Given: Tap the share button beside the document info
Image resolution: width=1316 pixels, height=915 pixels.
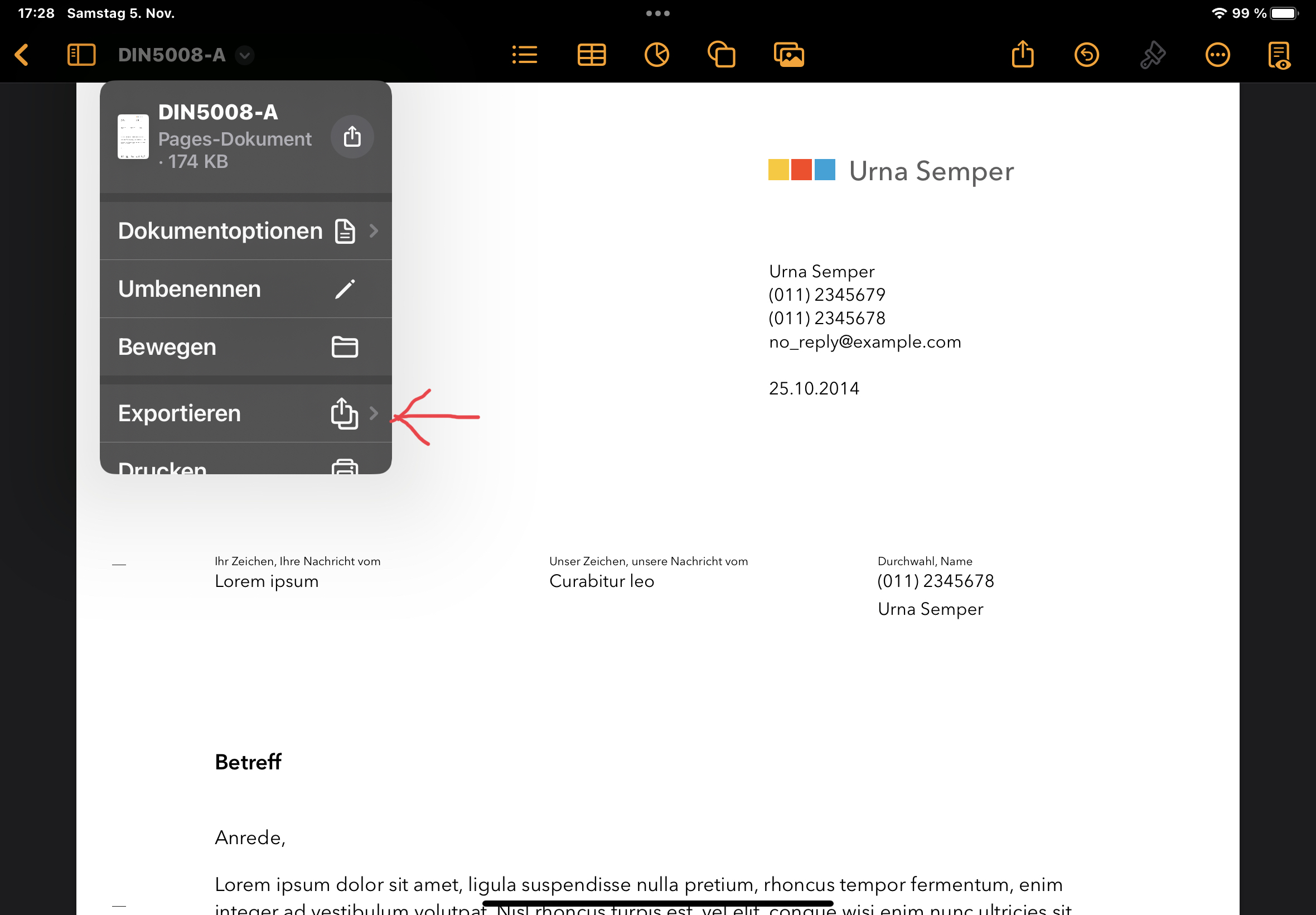Looking at the screenshot, I should (x=352, y=137).
